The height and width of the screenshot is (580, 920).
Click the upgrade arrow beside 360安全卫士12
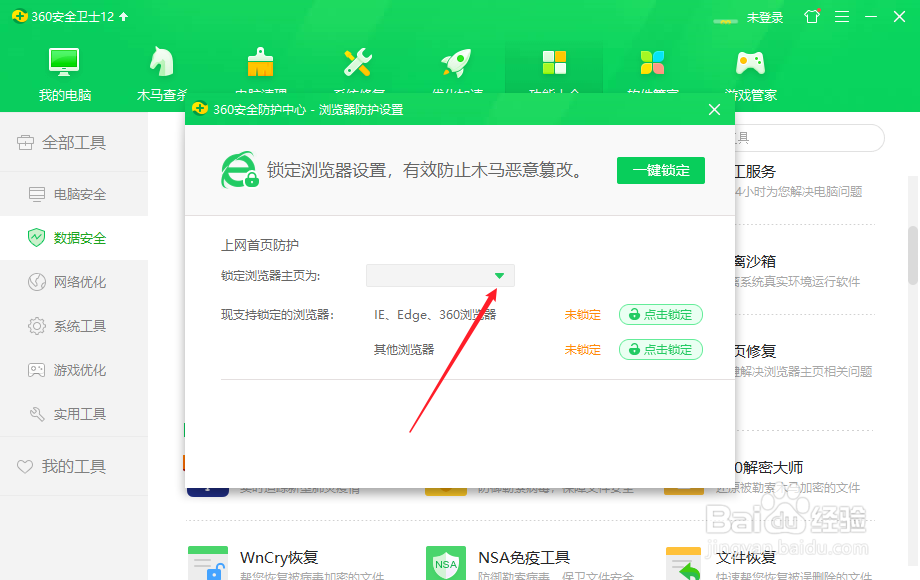(x=124, y=16)
